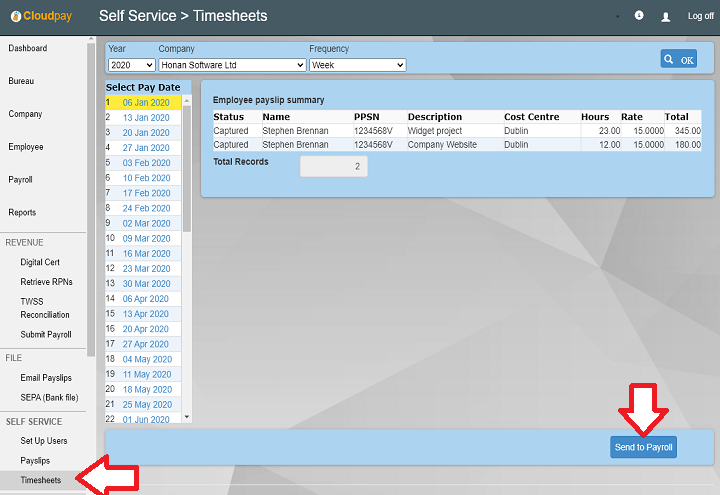Click the round notification icon in header
The image size is (720, 495).
[x=639, y=16]
